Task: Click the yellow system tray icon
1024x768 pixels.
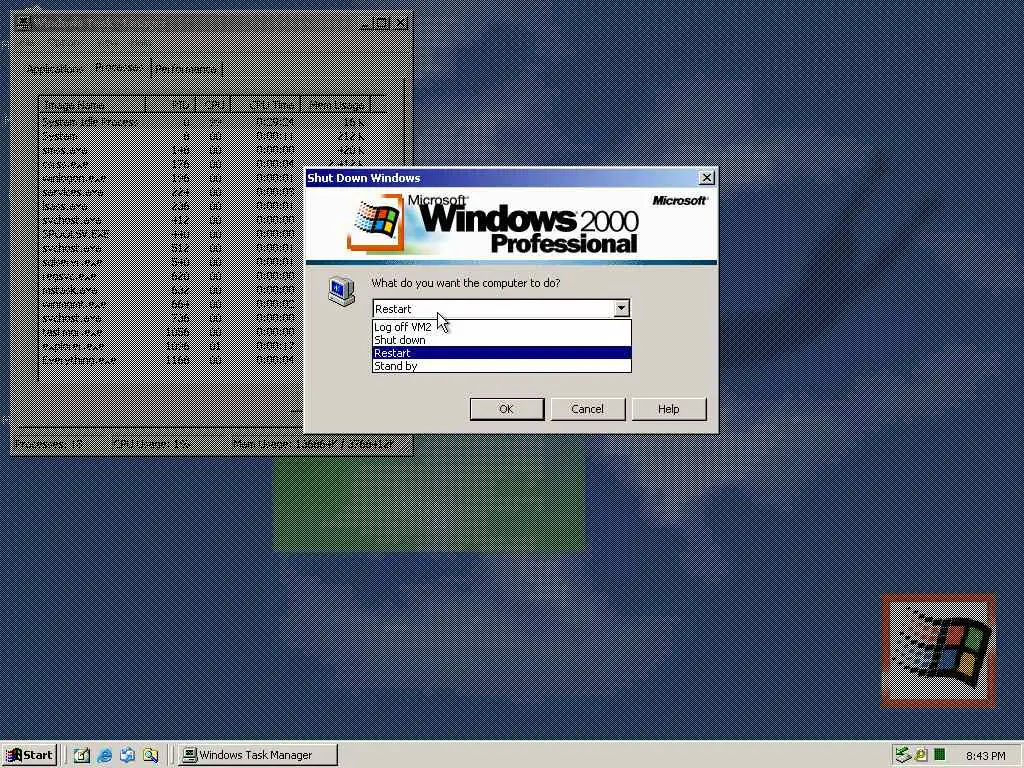Action: click(921, 755)
